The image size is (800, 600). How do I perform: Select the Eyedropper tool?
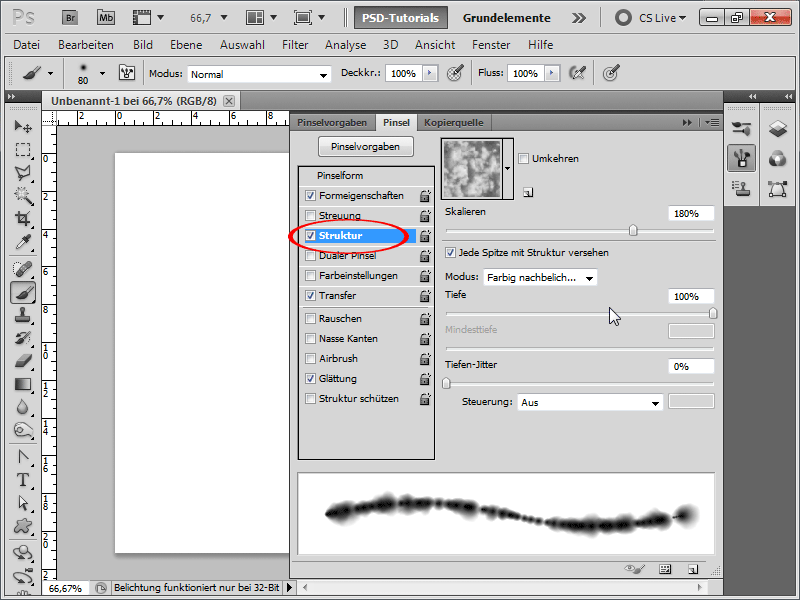click(23, 242)
